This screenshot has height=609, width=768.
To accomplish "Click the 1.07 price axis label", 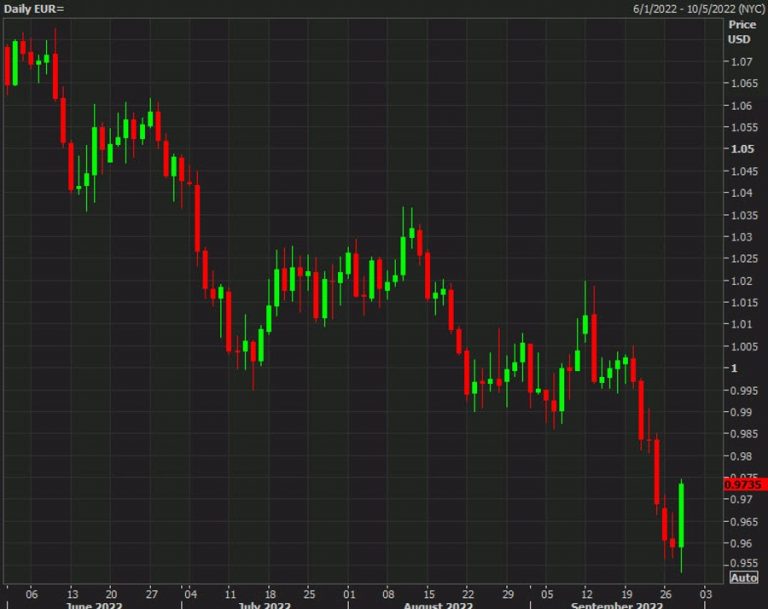I will (741, 62).
